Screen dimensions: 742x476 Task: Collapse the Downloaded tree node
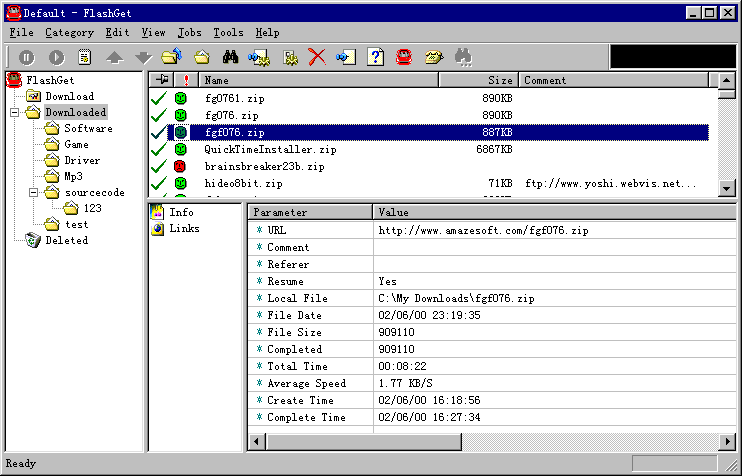(x=15, y=113)
